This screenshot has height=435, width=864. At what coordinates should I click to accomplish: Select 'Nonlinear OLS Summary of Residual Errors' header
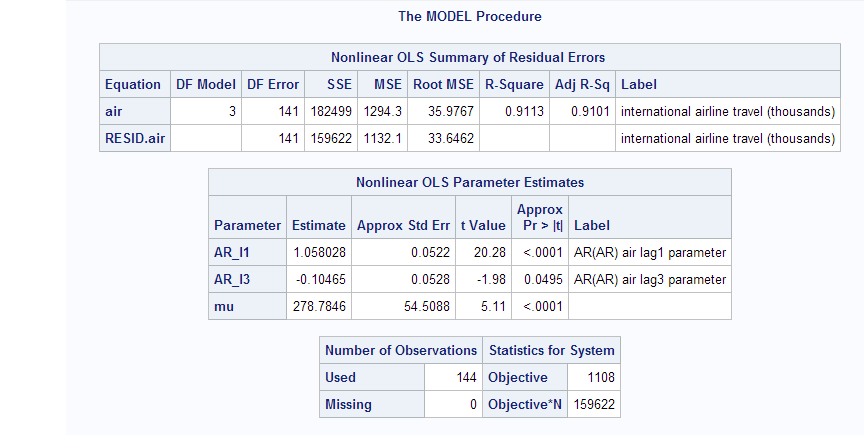pos(469,57)
